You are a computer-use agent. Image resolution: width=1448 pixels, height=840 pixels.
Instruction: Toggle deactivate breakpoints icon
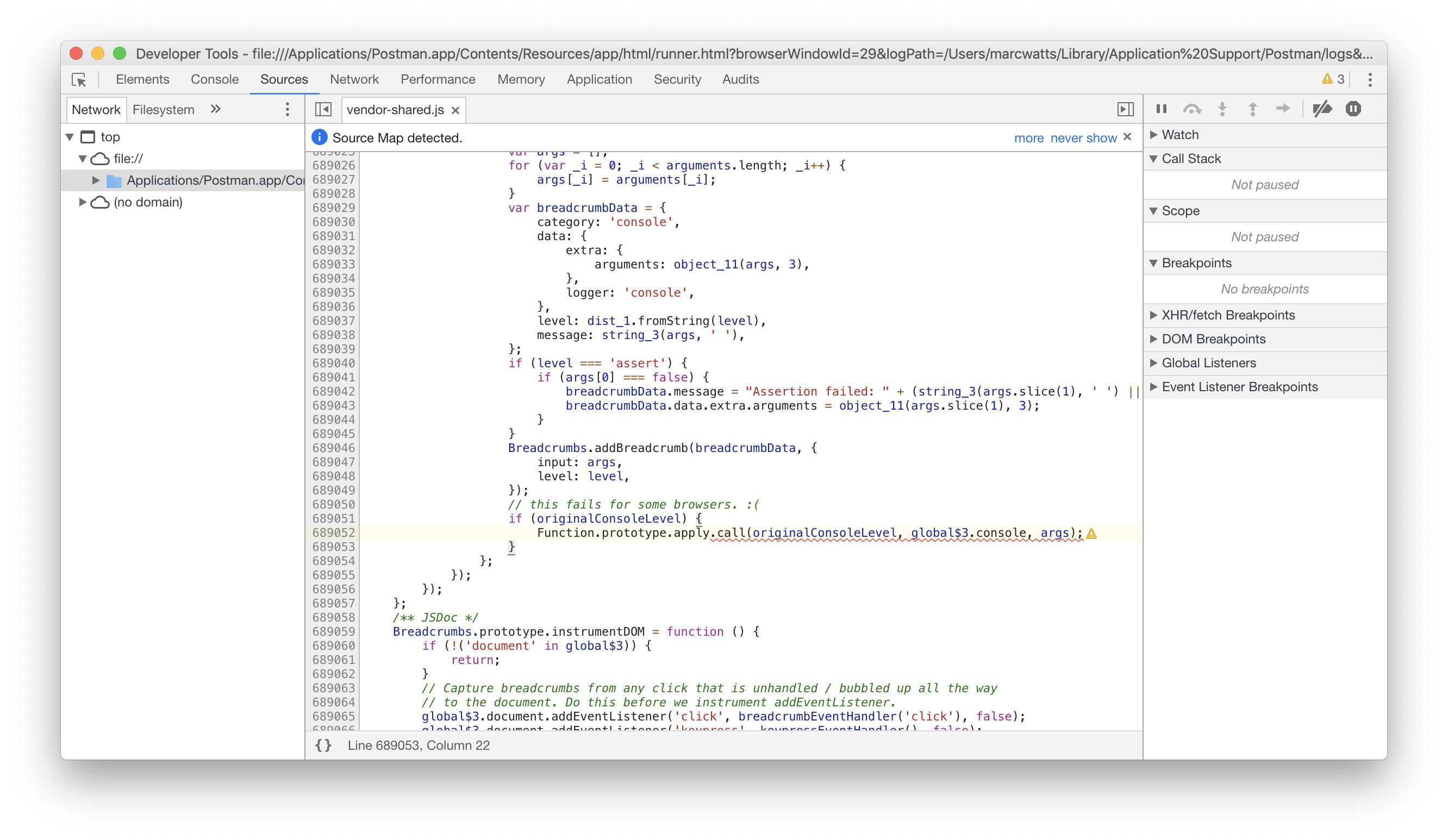(1322, 109)
